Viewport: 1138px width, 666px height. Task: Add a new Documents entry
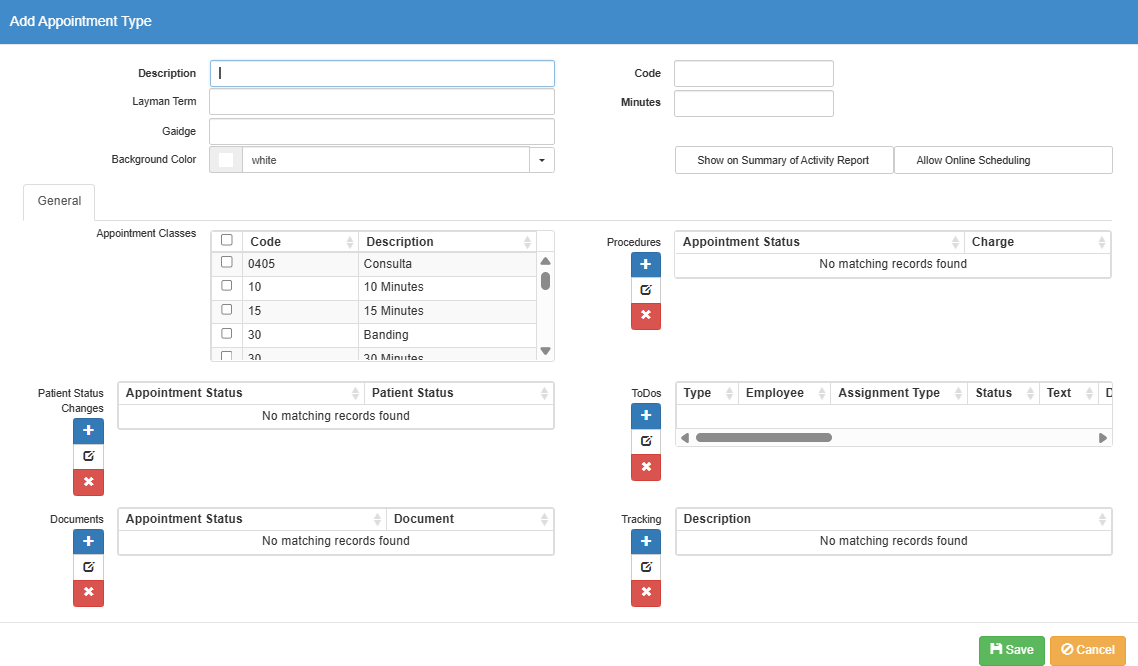coord(88,541)
